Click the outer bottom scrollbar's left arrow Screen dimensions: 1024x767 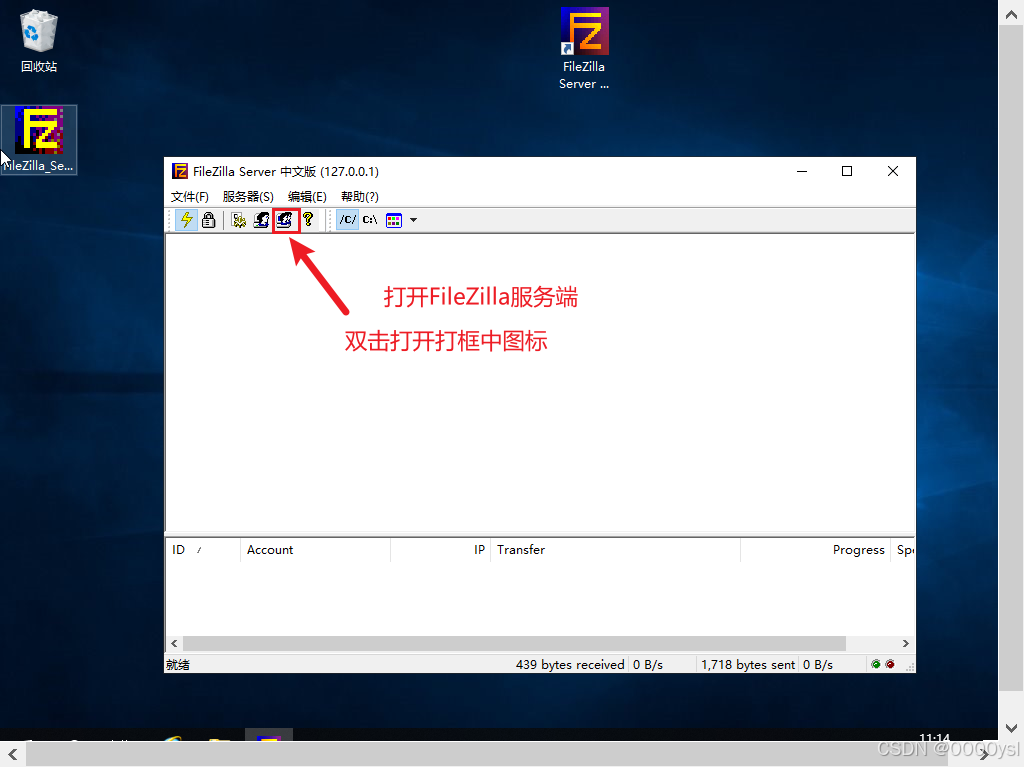(x=13, y=755)
